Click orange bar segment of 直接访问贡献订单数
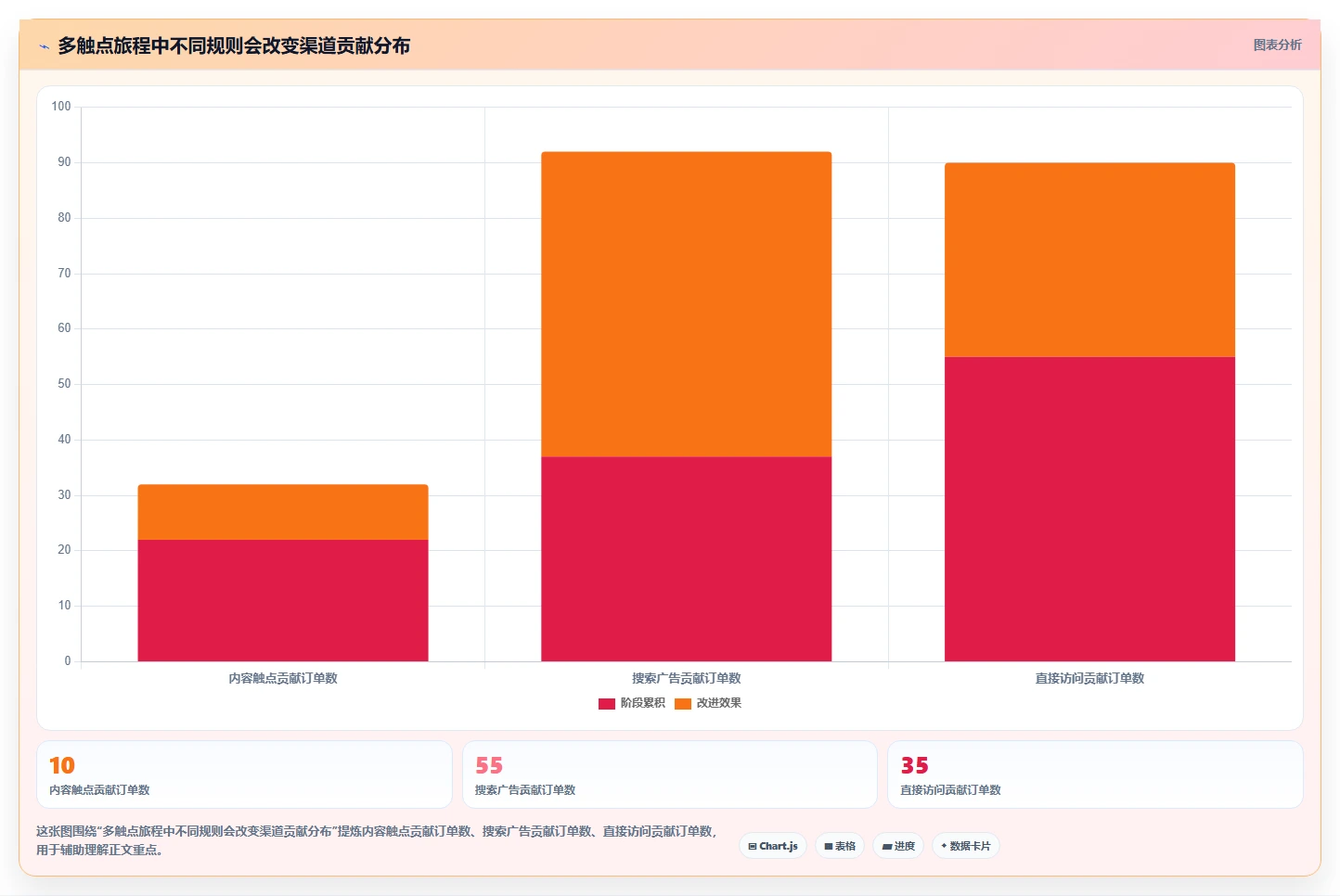The image size is (1340, 896). point(1089,260)
